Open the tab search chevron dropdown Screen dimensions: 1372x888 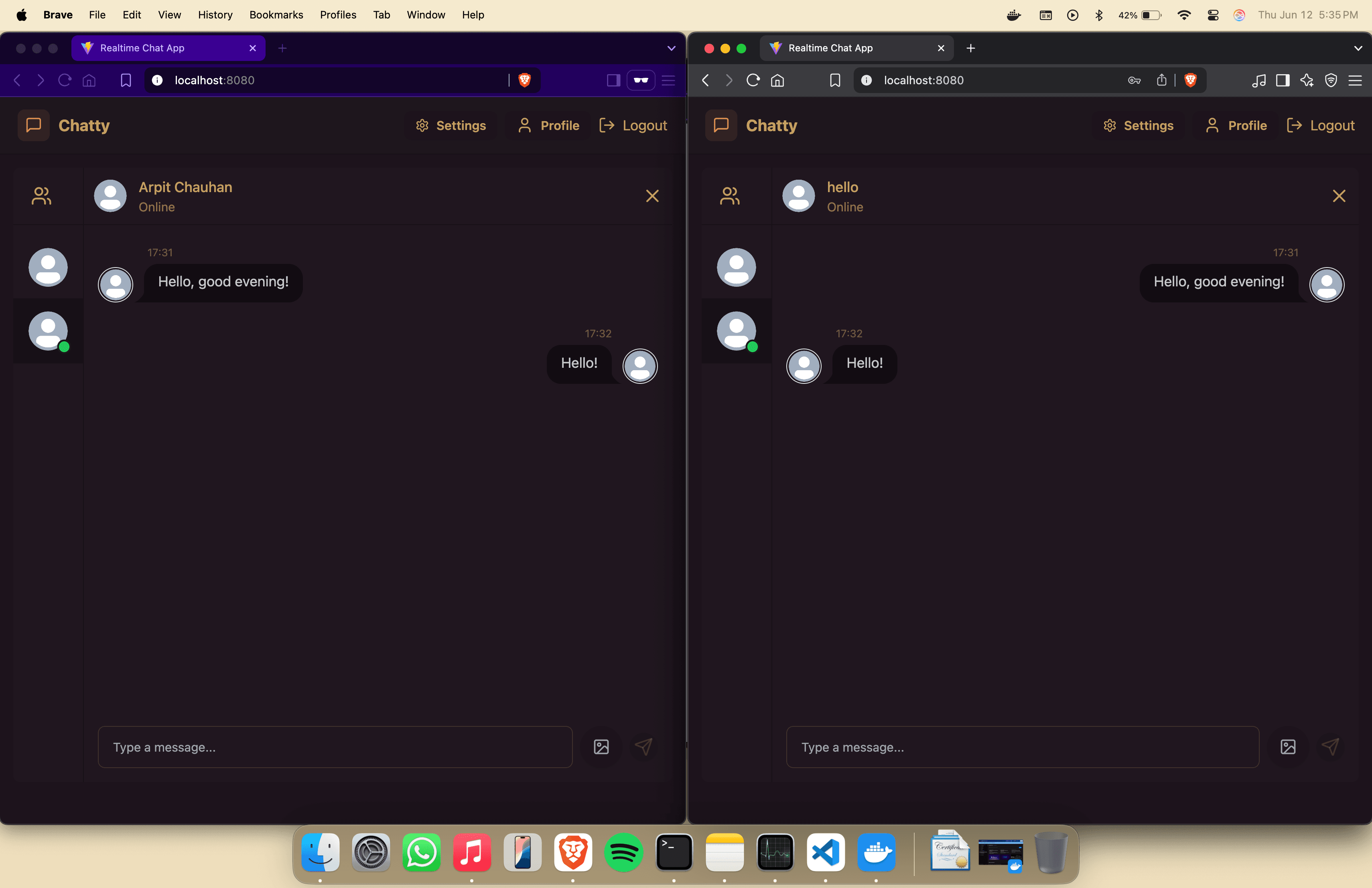point(670,48)
